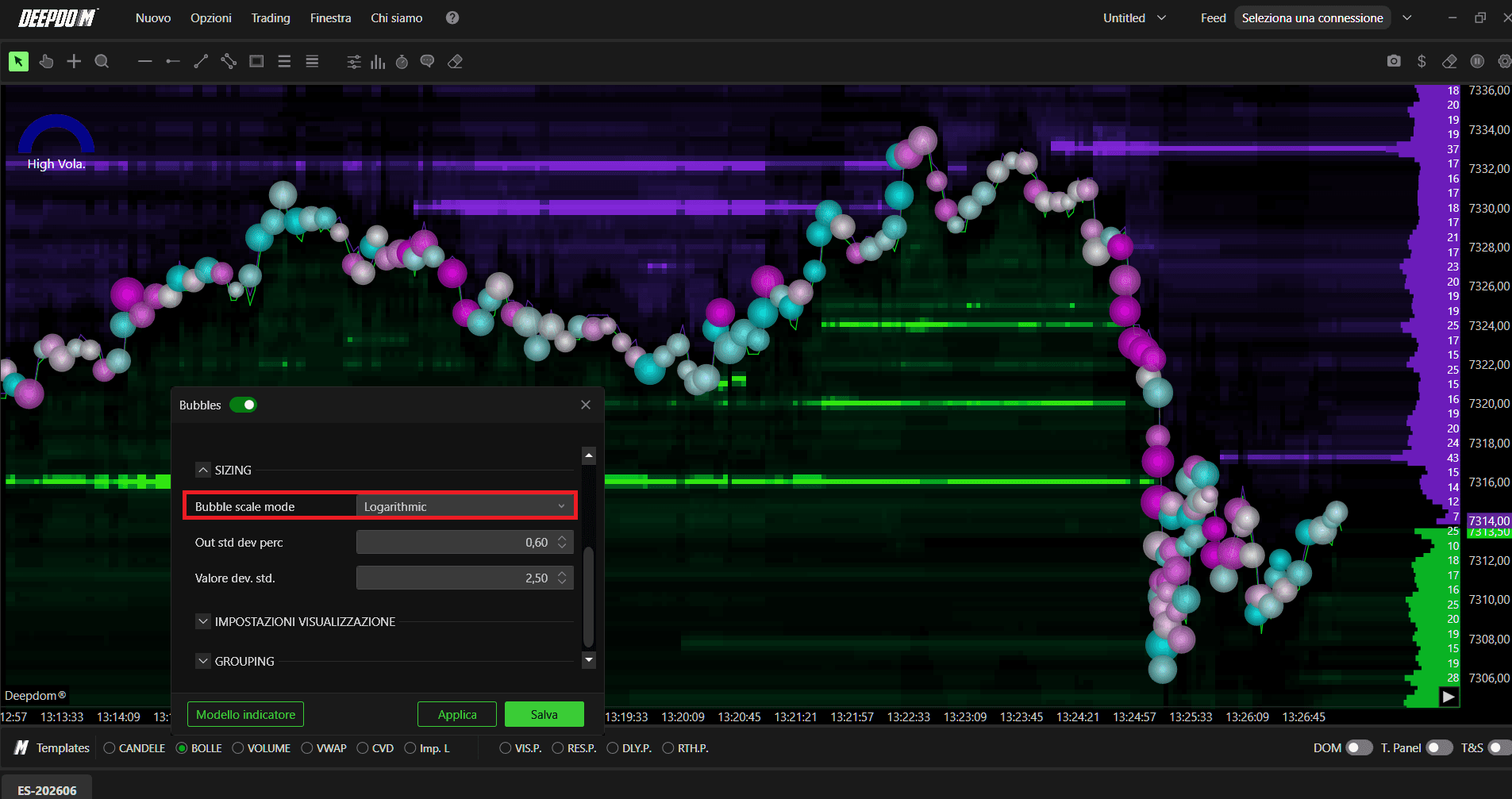
Task: Enable the DOM toggle
Action: 1359,747
